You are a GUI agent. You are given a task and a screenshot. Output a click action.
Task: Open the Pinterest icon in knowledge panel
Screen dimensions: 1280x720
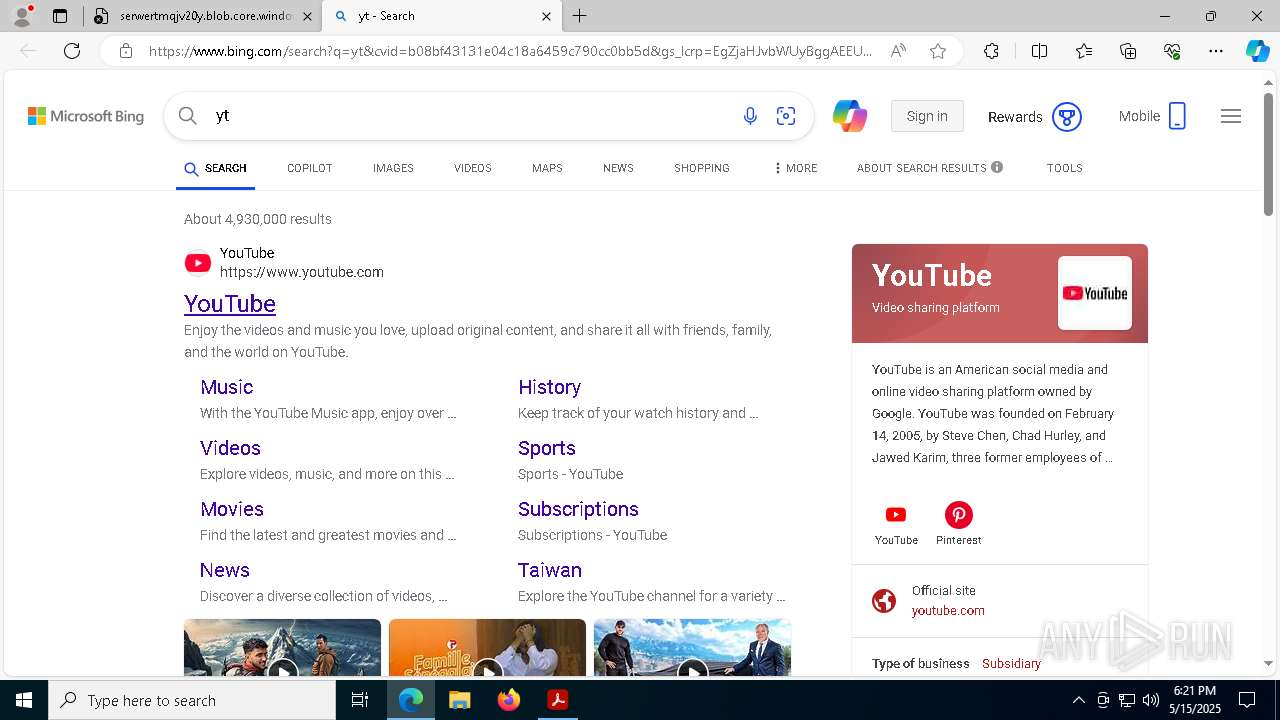[x=959, y=515]
